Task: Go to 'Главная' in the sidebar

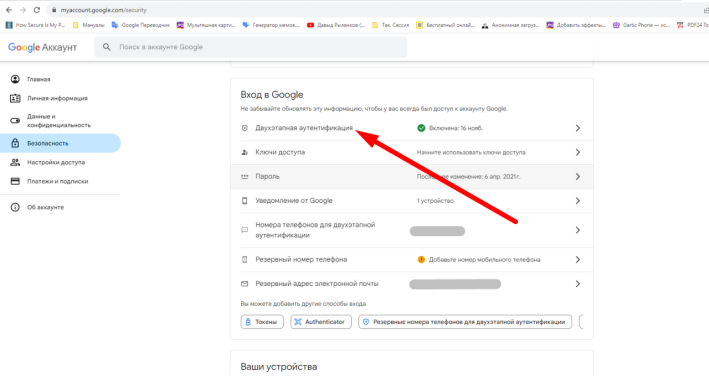Action: tap(61, 79)
